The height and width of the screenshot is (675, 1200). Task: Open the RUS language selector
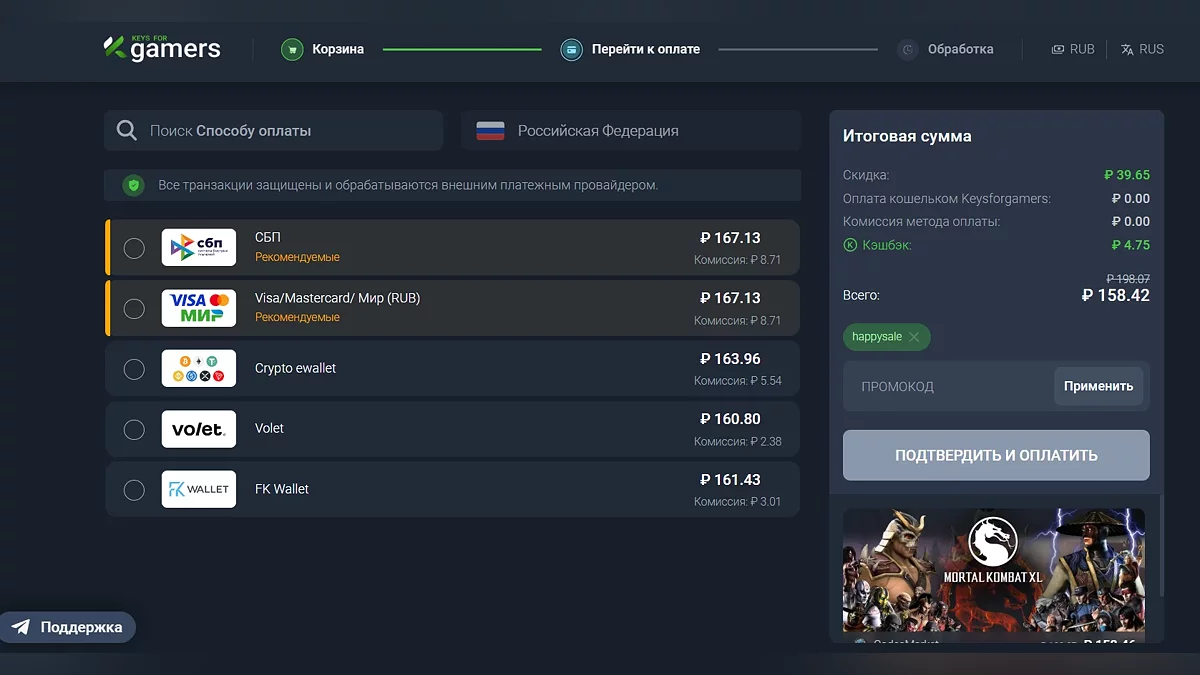click(x=1142, y=49)
